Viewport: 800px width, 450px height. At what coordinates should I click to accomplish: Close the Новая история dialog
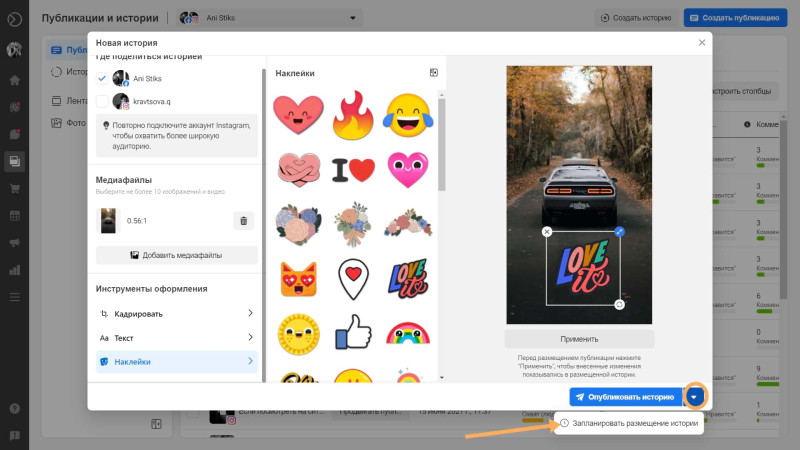coord(702,42)
